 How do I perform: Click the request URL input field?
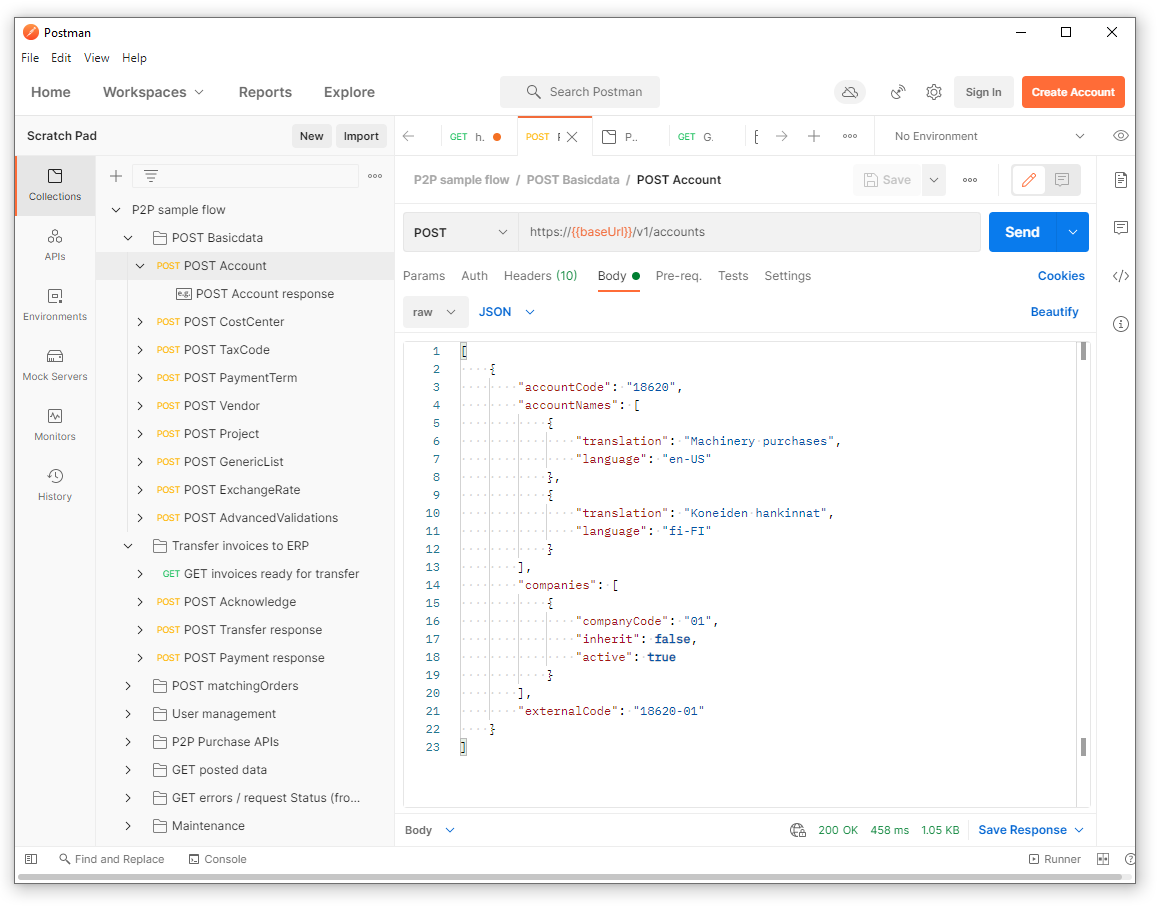(x=700, y=231)
